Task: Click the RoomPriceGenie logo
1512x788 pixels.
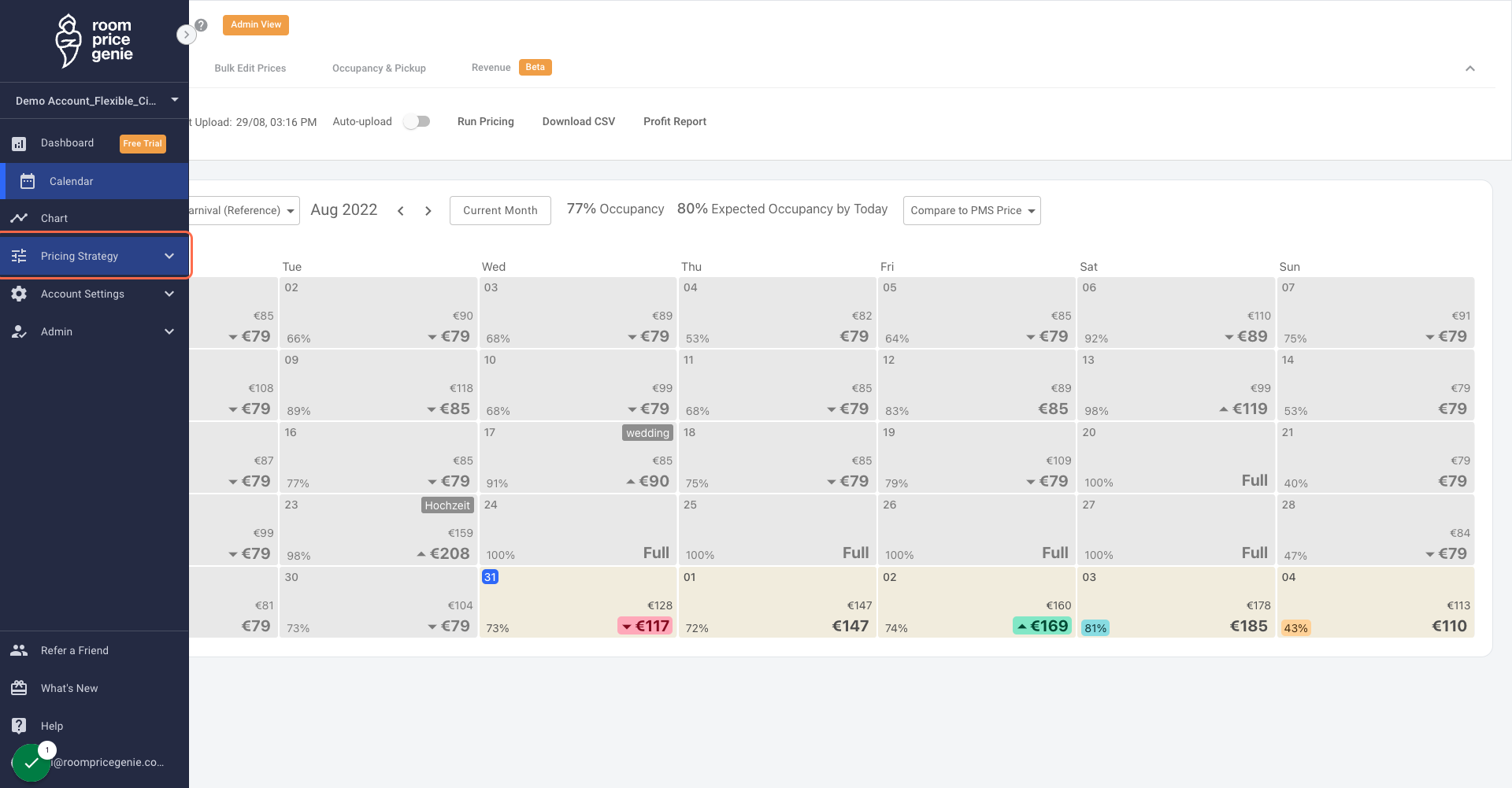Action: pos(94,41)
